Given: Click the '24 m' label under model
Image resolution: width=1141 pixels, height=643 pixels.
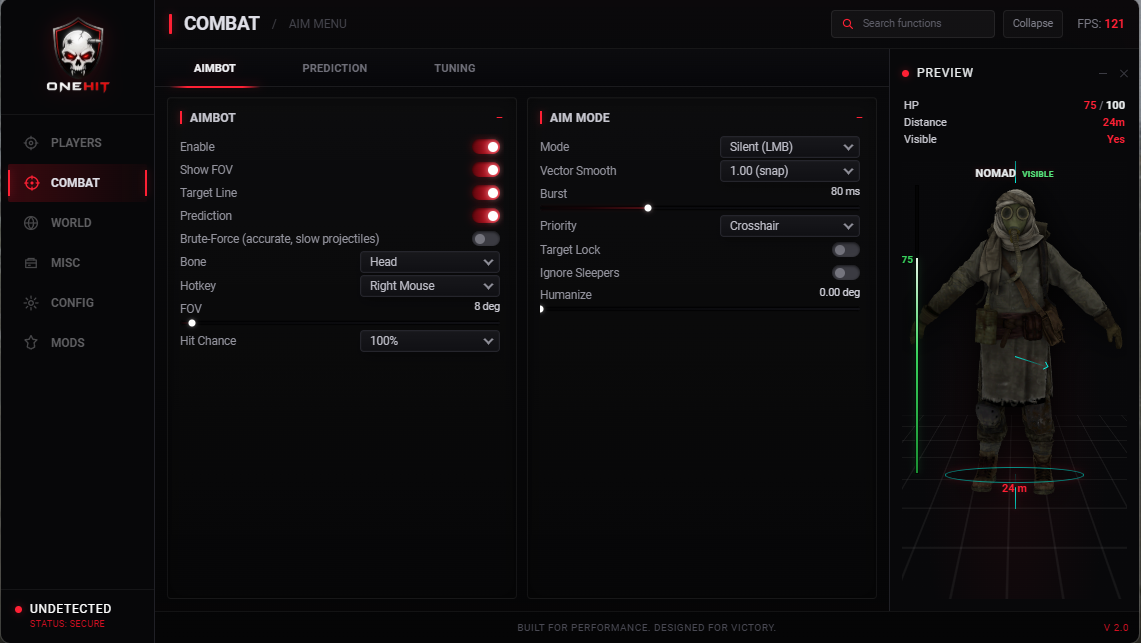Looking at the screenshot, I should [x=1014, y=489].
